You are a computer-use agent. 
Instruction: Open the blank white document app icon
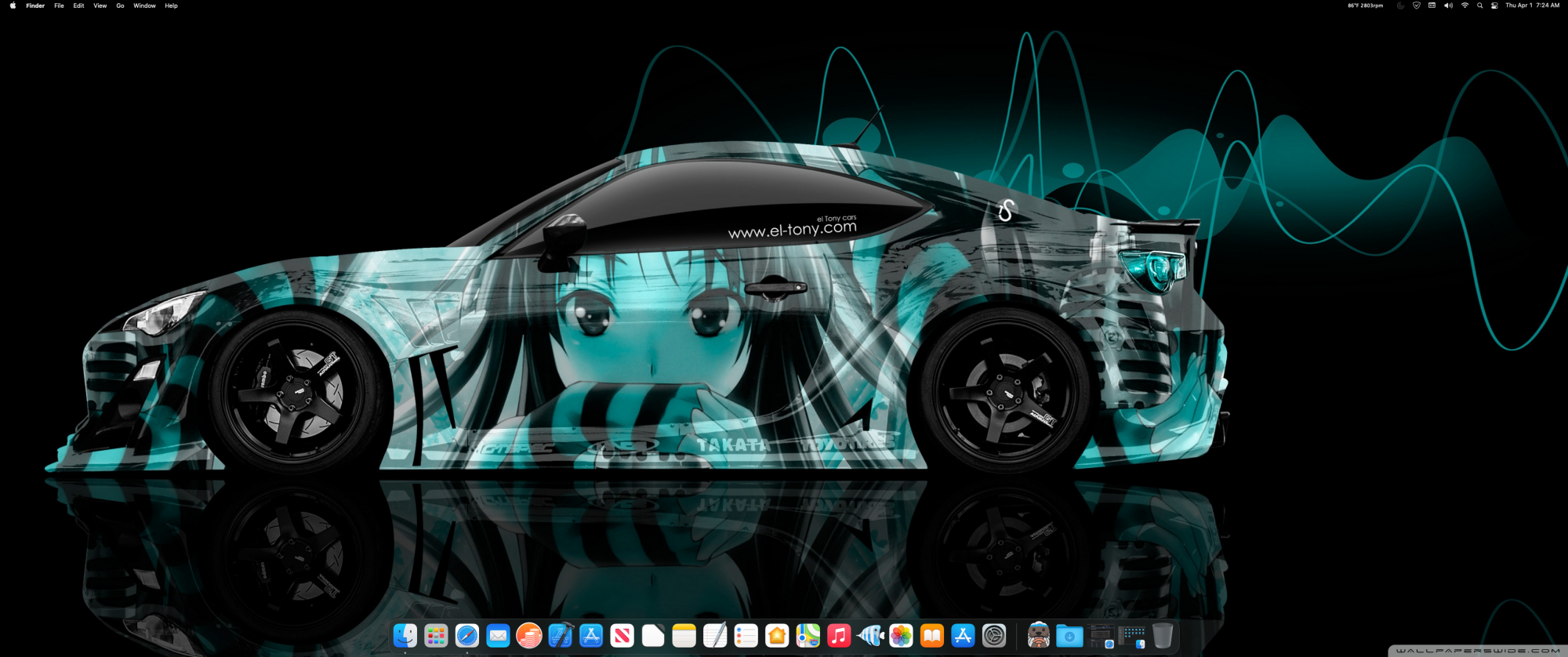653,636
